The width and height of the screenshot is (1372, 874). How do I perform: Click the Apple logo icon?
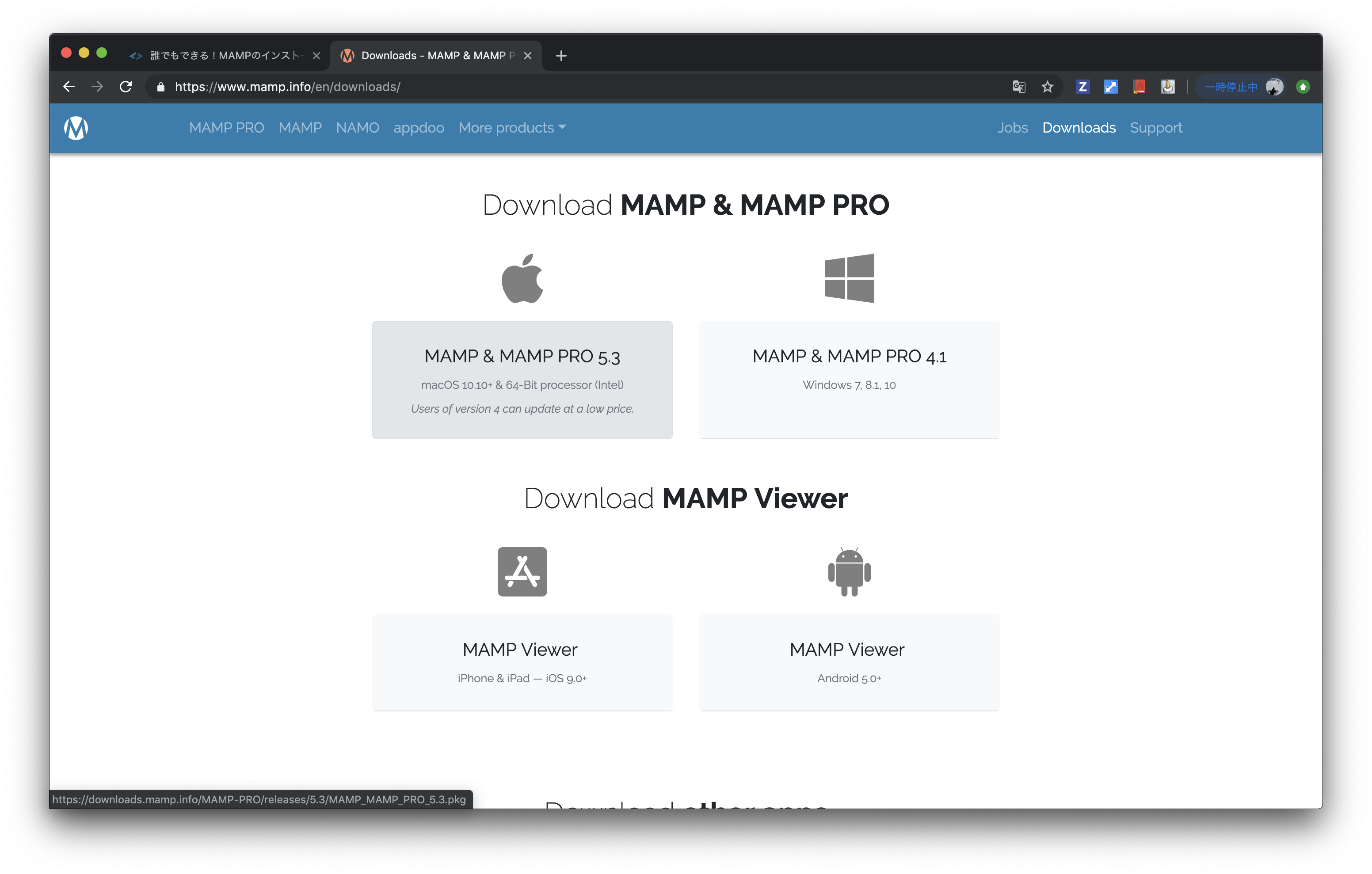click(x=522, y=279)
